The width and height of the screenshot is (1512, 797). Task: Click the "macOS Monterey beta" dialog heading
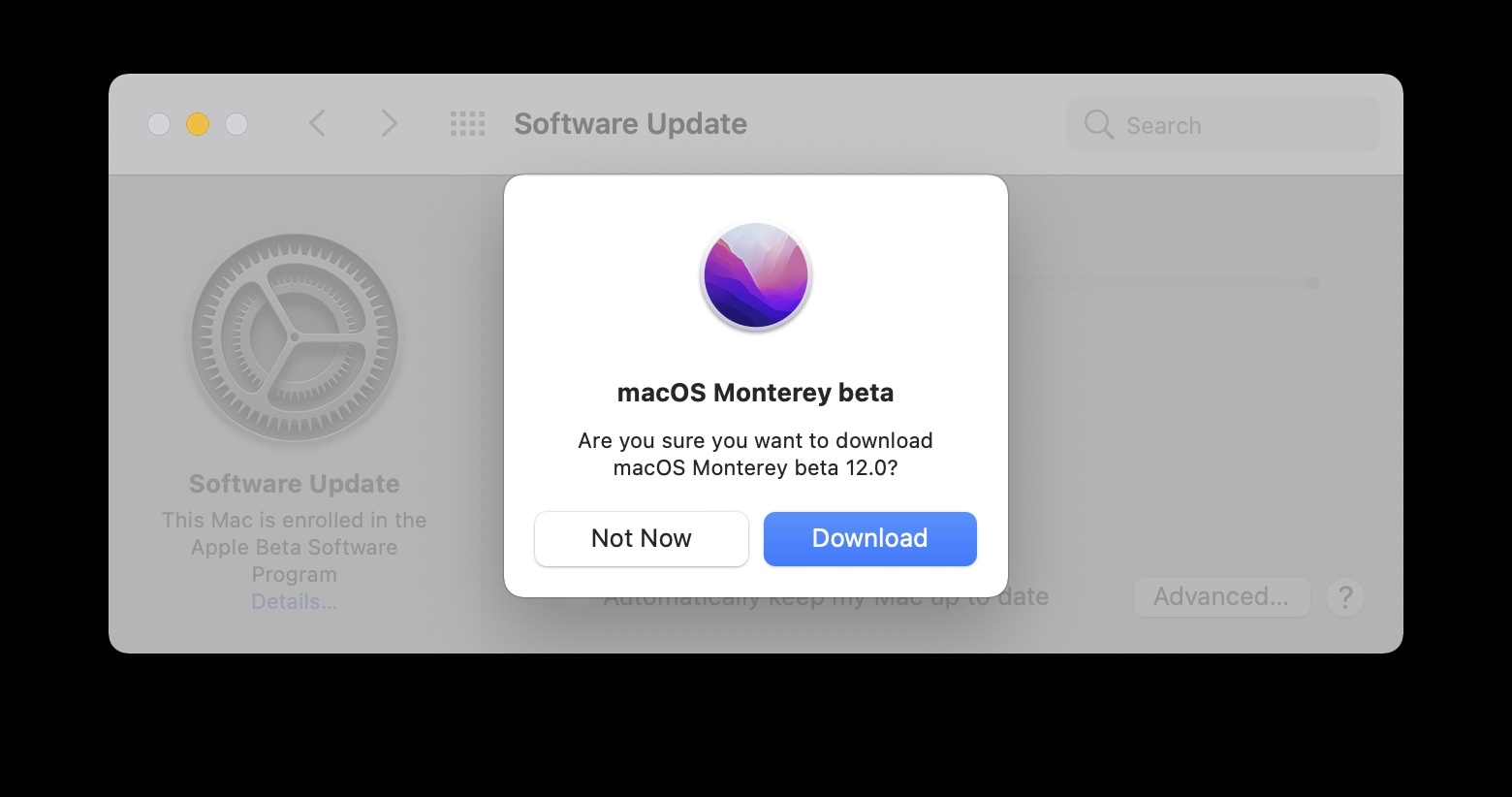pyautogui.click(x=755, y=393)
